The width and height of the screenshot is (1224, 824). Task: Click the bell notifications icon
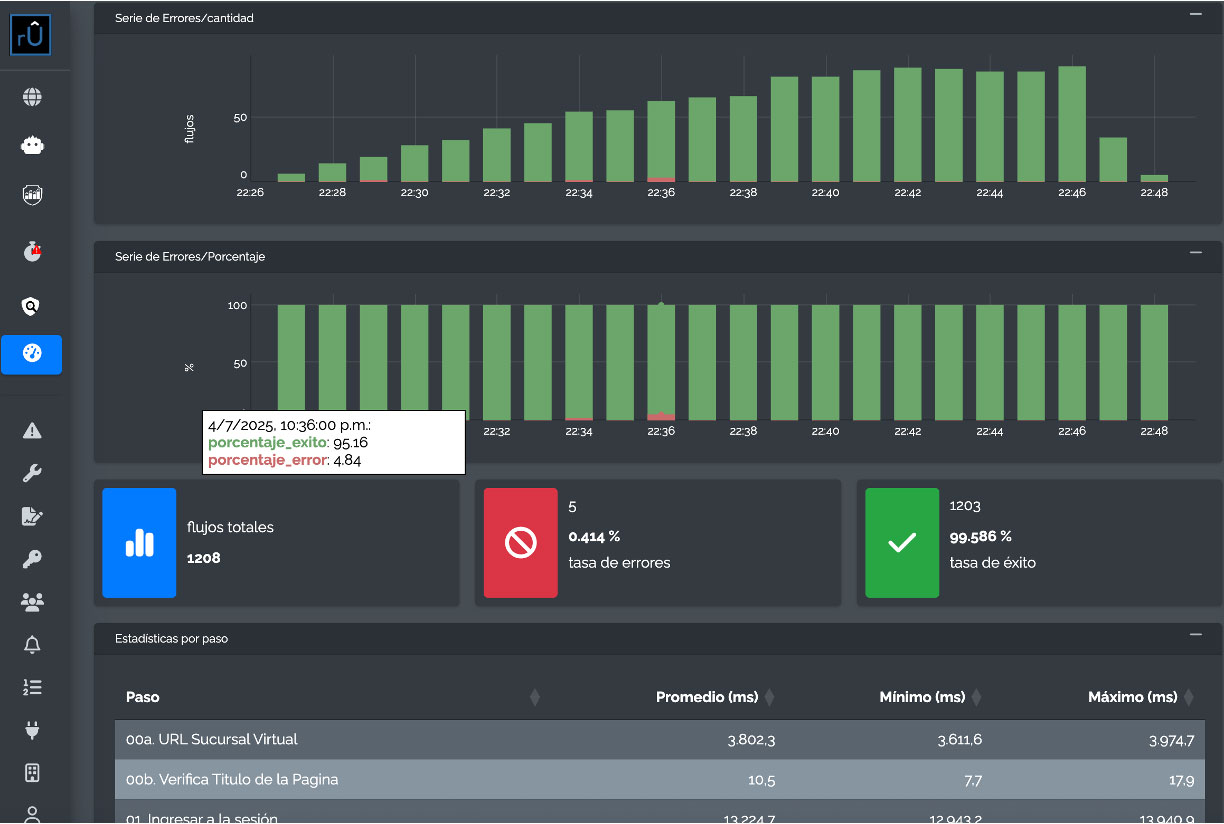click(x=32, y=645)
